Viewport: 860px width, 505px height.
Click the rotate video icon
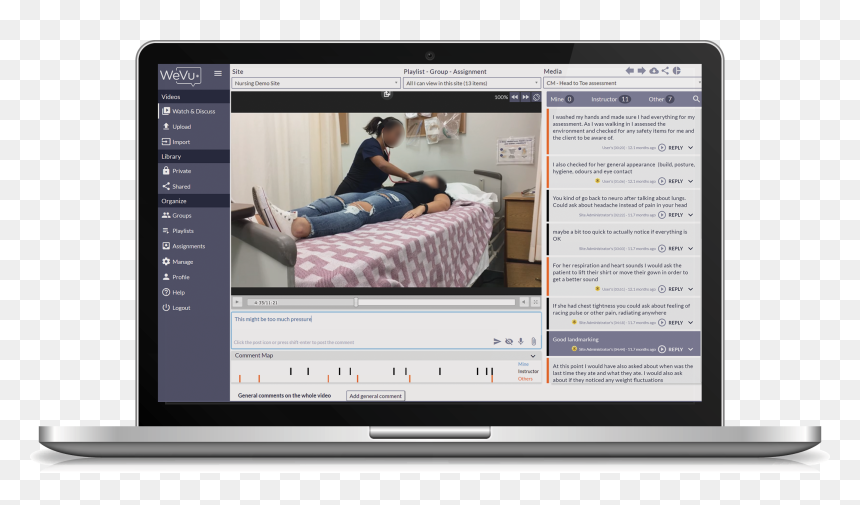click(536, 97)
